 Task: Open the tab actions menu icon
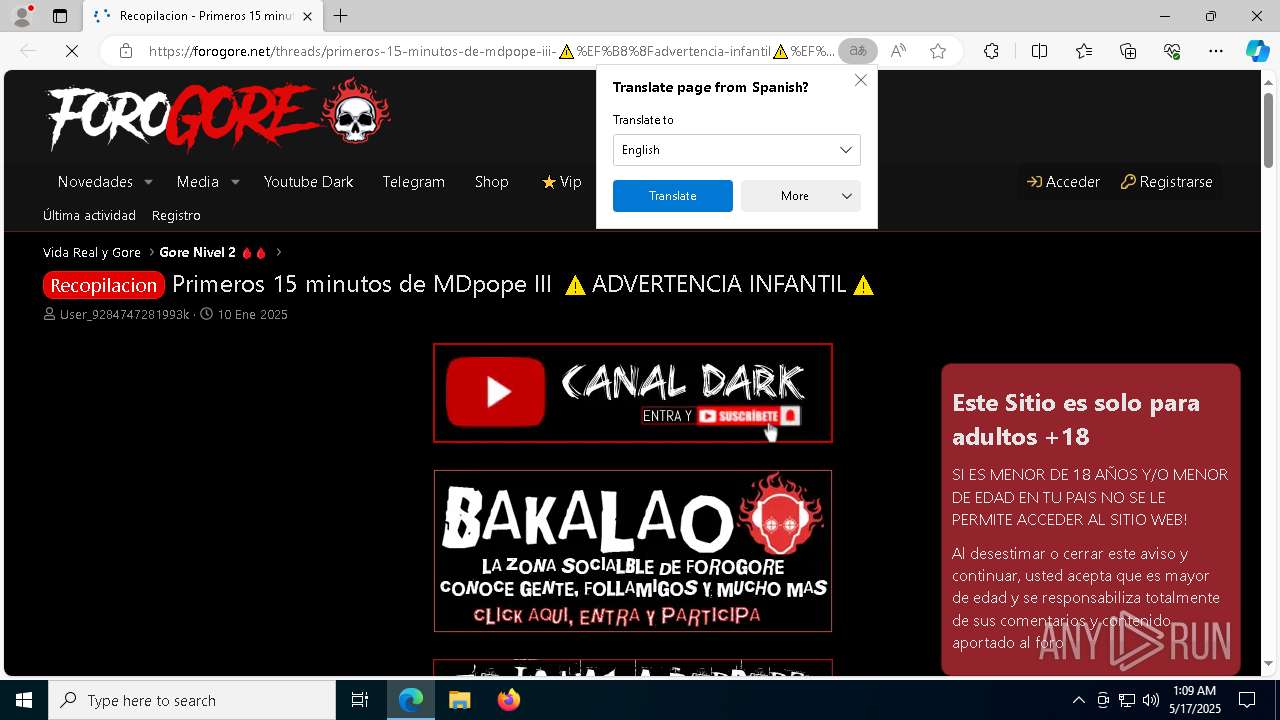tap(60, 16)
